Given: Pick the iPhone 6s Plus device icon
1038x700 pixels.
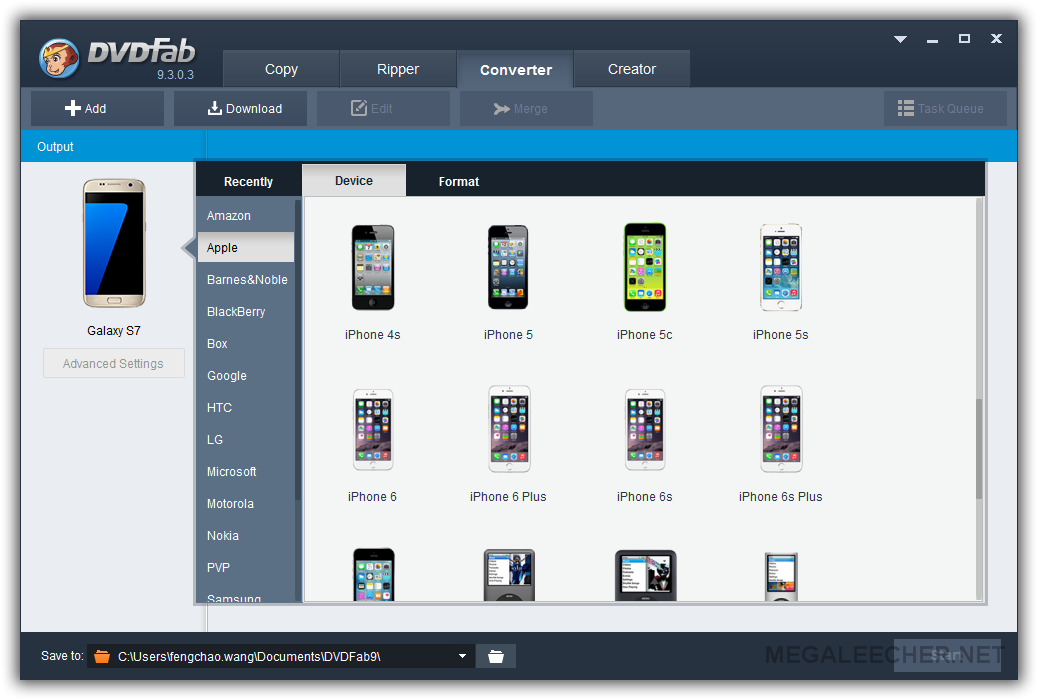Looking at the screenshot, I should coord(781,429).
